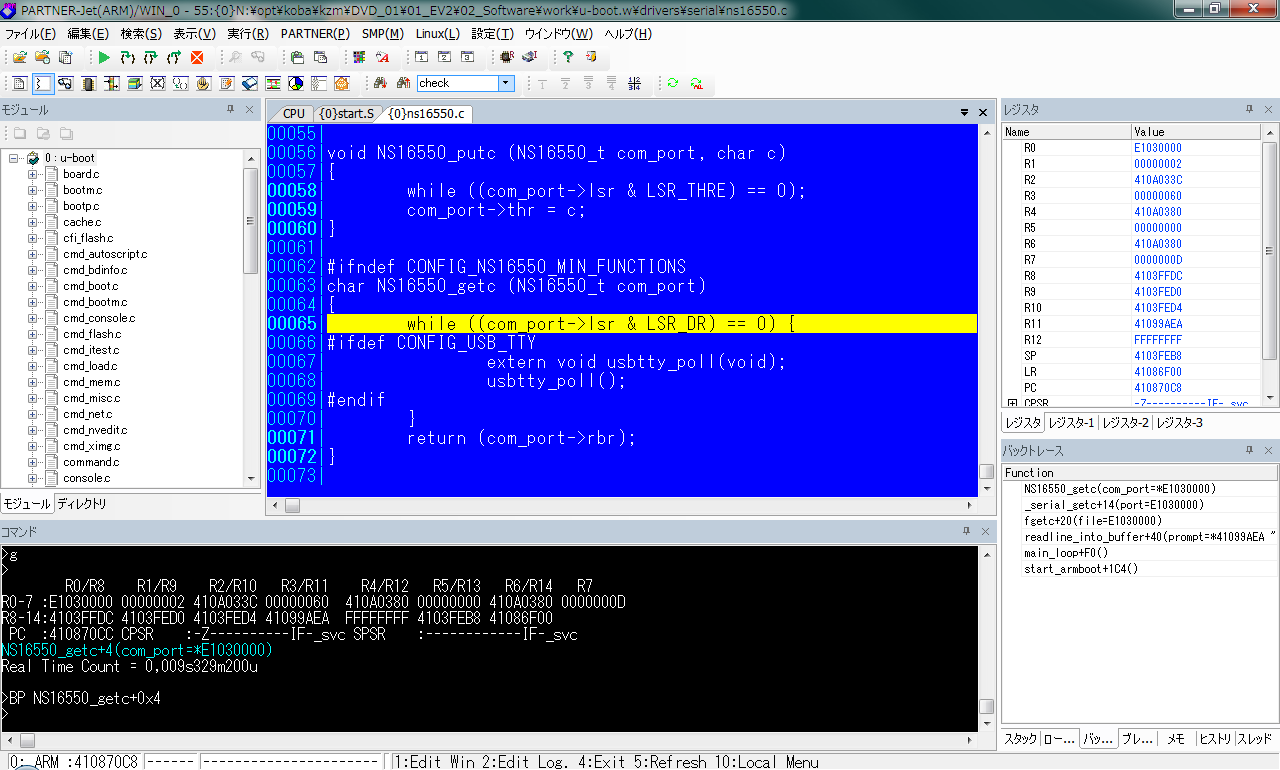
Task: Click the pie chart icon in toolbar
Action: 296,84
